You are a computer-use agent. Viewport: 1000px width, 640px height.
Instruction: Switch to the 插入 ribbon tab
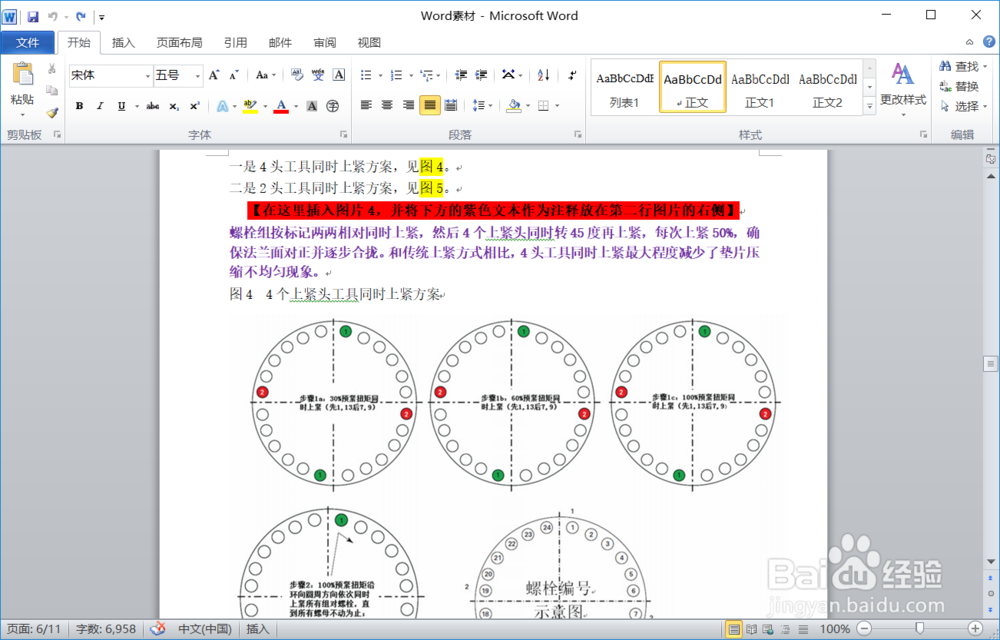click(x=123, y=43)
